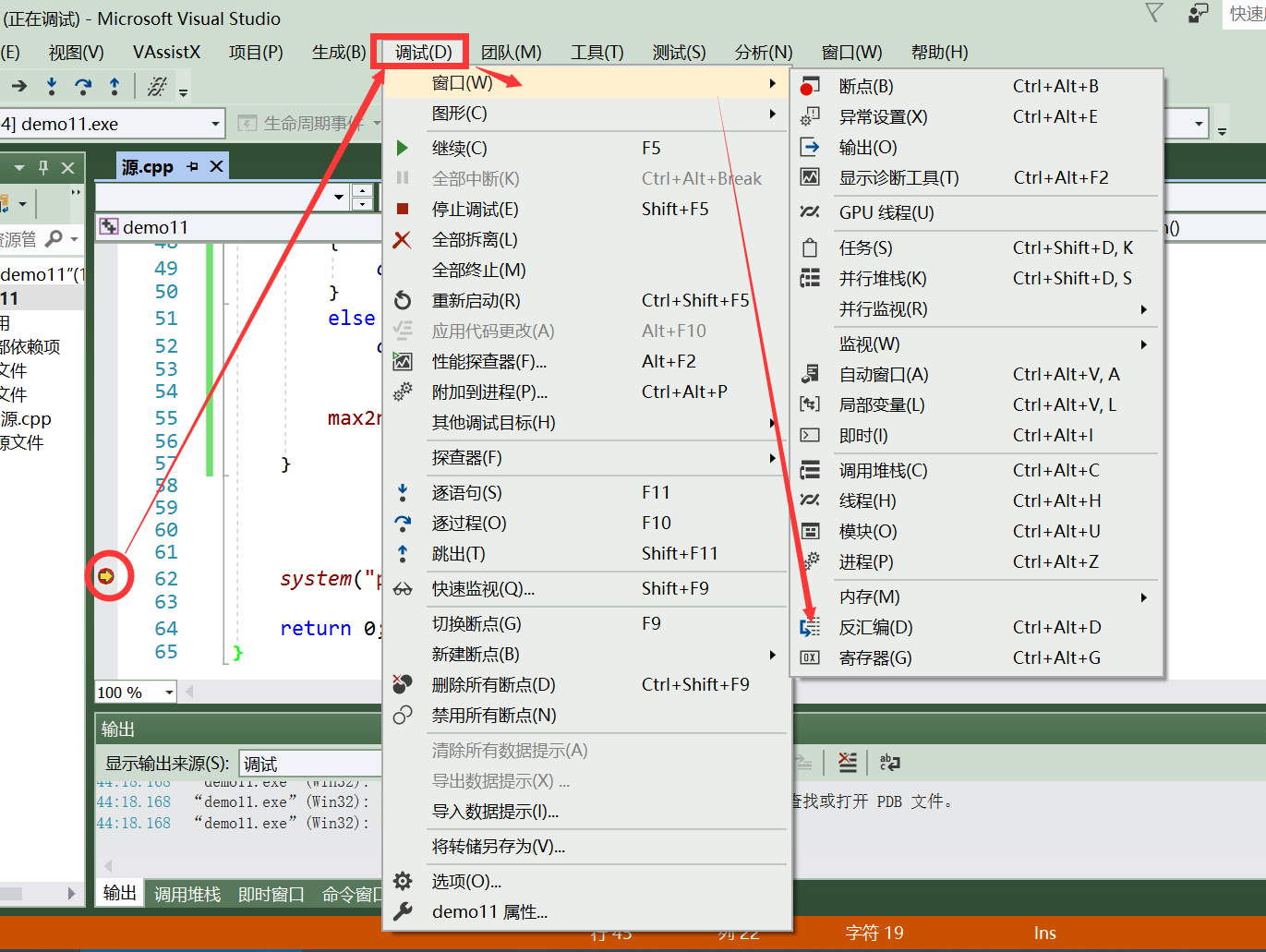The height and width of the screenshot is (952, 1266).
Task: Click the demo11 Properties wrench icon
Action: (403, 911)
